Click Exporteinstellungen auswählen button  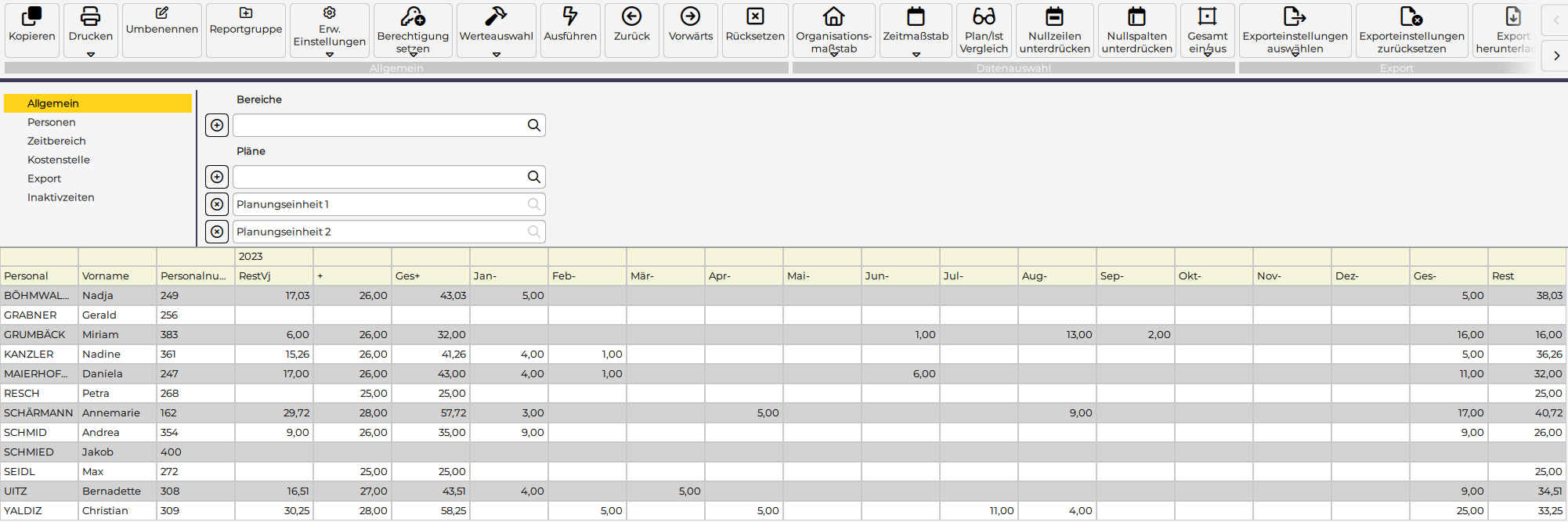point(1295,30)
